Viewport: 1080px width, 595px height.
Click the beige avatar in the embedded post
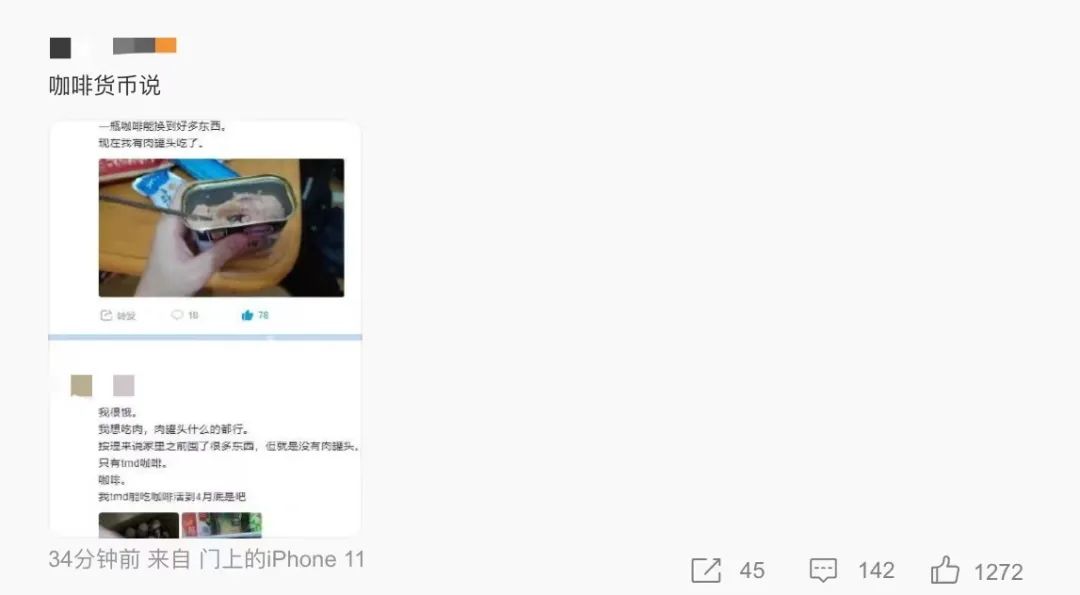(x=81, y=385)
